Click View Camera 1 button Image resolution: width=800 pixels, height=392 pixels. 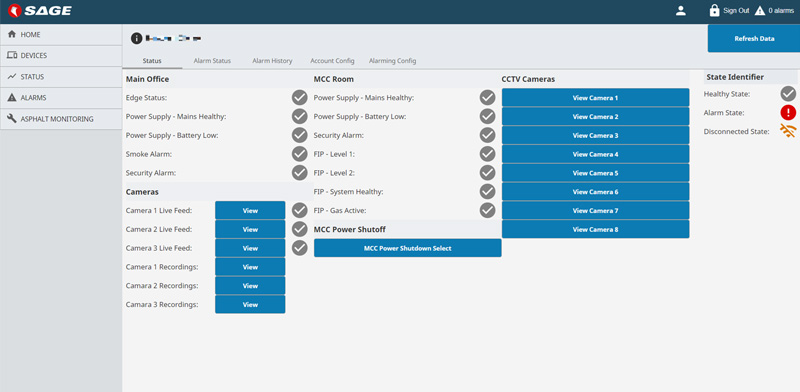(595, 97)
